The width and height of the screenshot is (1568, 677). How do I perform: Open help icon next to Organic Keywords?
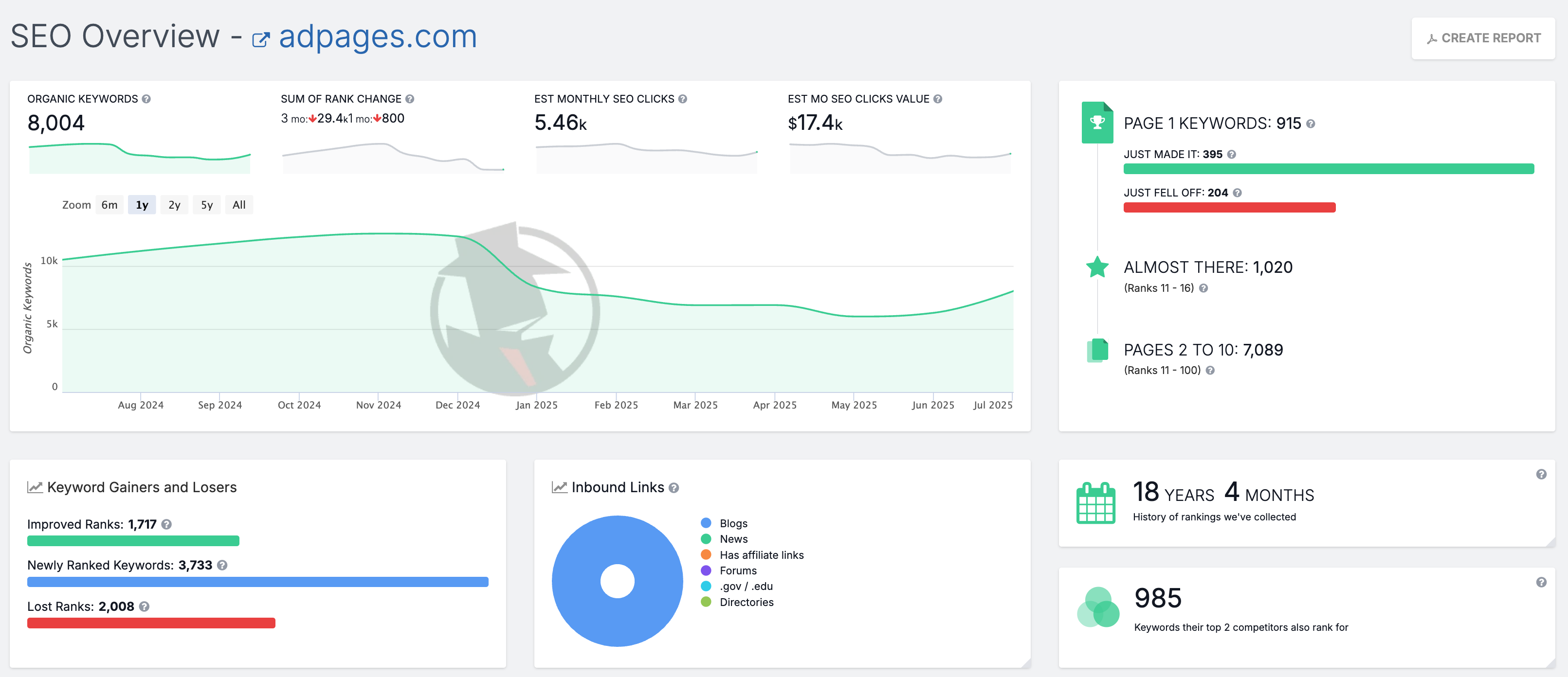146,99
